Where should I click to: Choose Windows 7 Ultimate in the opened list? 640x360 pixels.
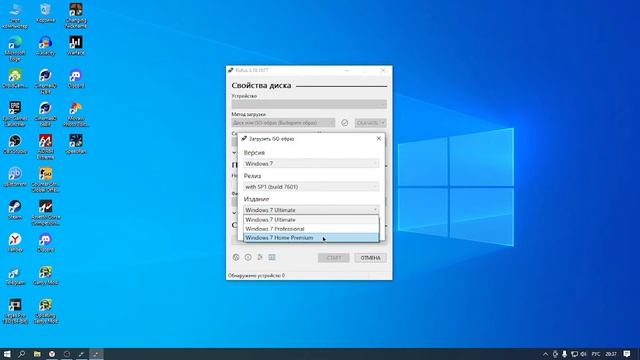pyautogui.click(x=311, y=220)
